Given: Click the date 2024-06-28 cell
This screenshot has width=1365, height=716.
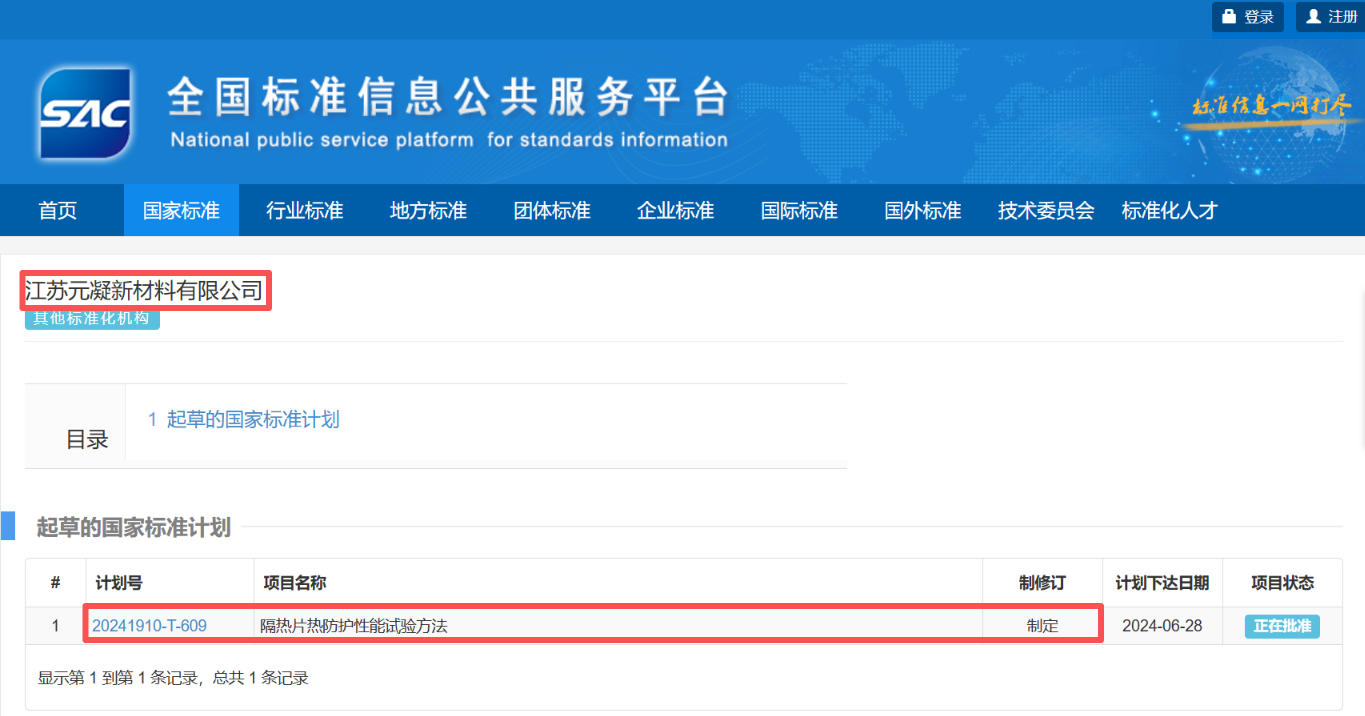Looking at the screenshot, I should coord(1162,626).
